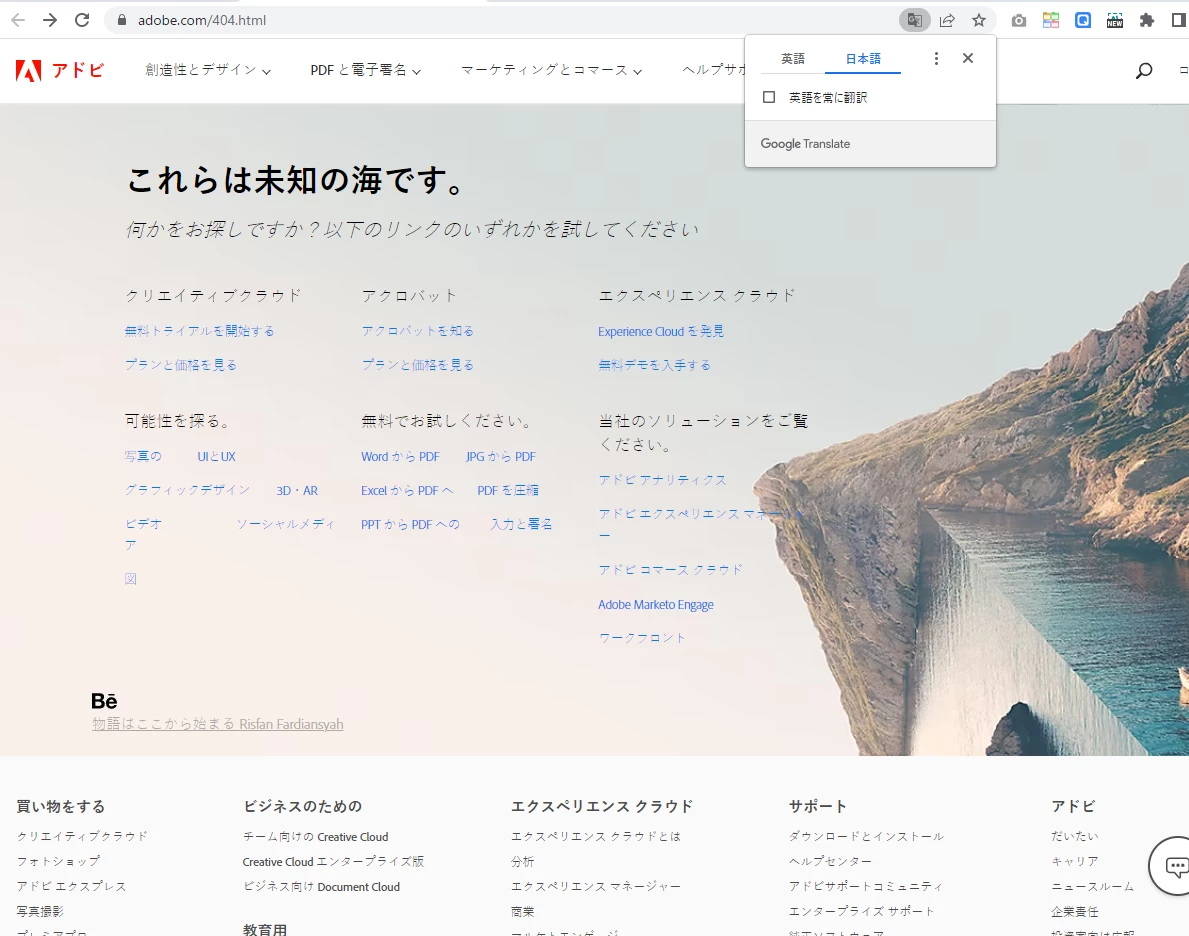Screen dimensions: 1189x936
Task: Bookmark this page with star icon
Action: tap(979, 20)
